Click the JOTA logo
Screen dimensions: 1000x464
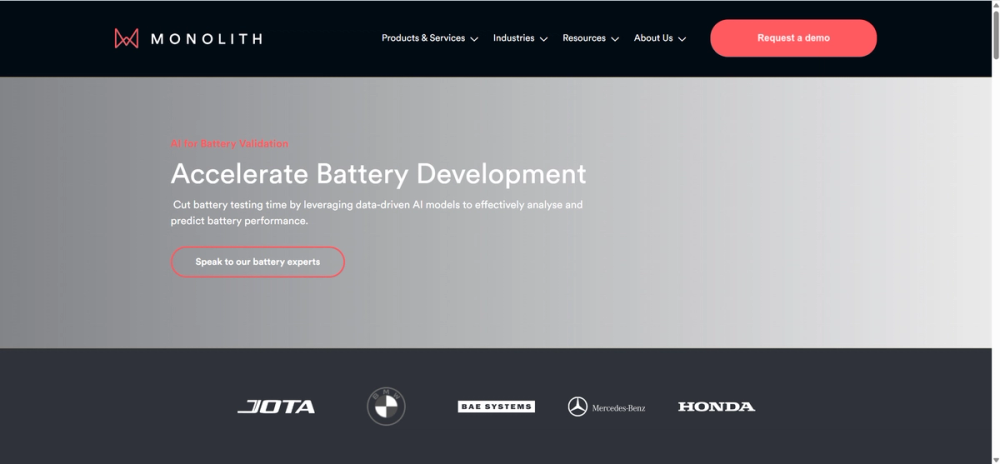pos(276,407)
